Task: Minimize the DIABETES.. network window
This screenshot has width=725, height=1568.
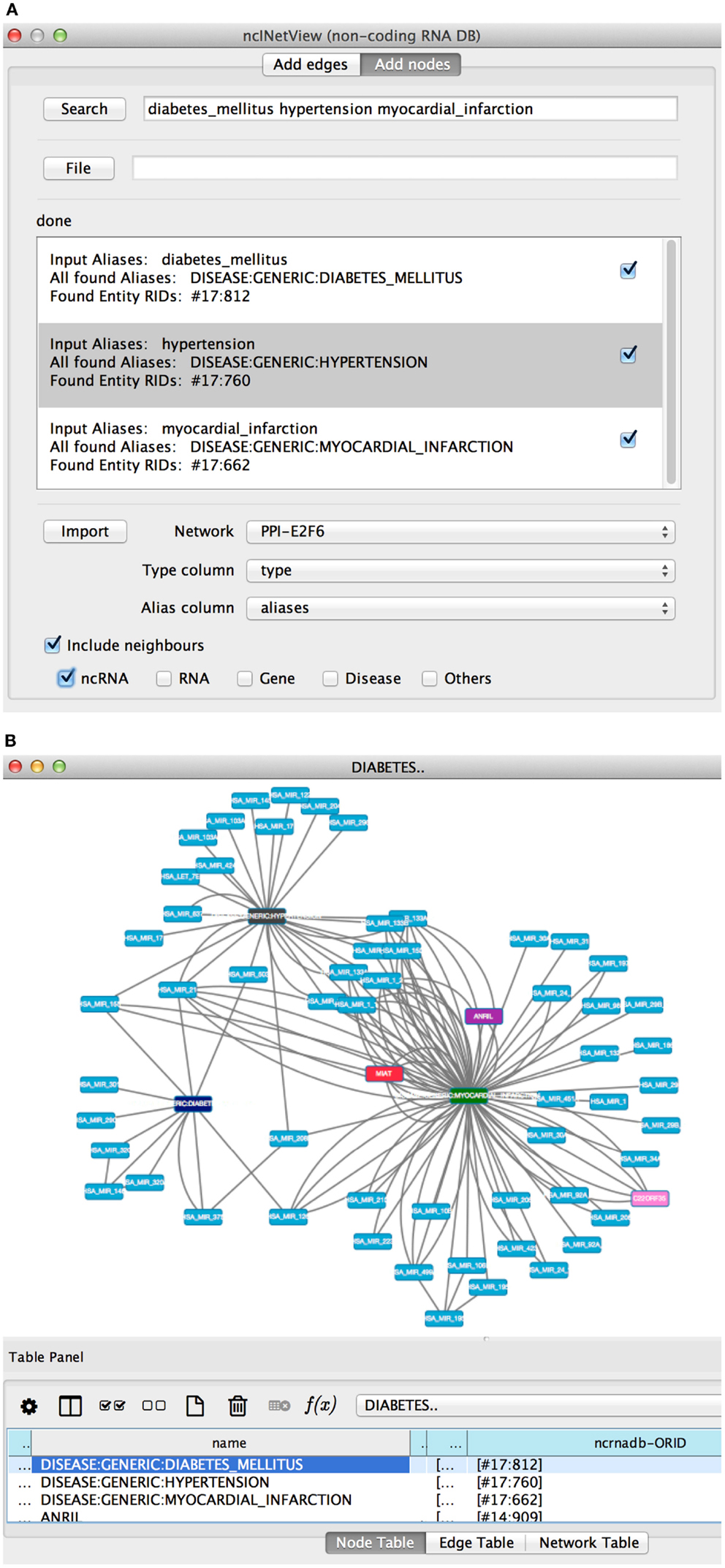Action: point(37,766)
